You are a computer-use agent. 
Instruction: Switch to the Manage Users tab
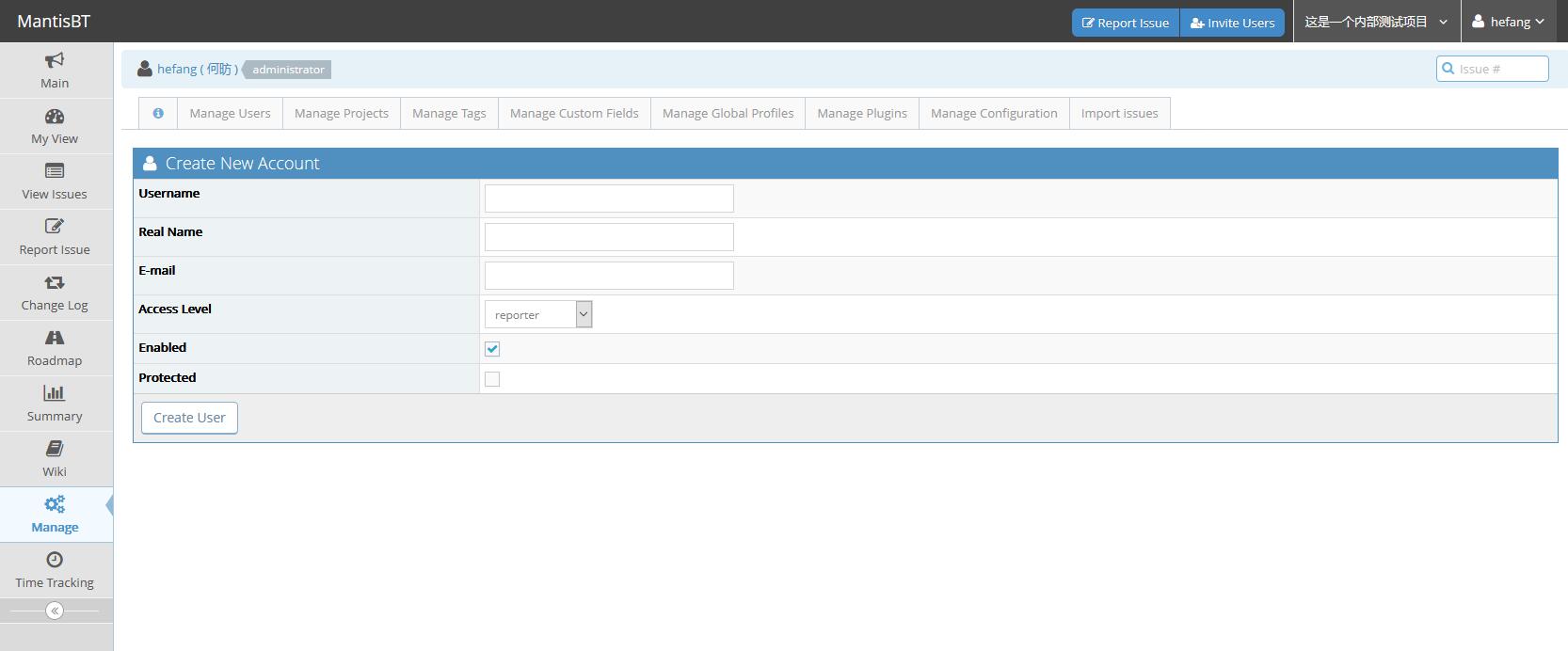point(230,113)
